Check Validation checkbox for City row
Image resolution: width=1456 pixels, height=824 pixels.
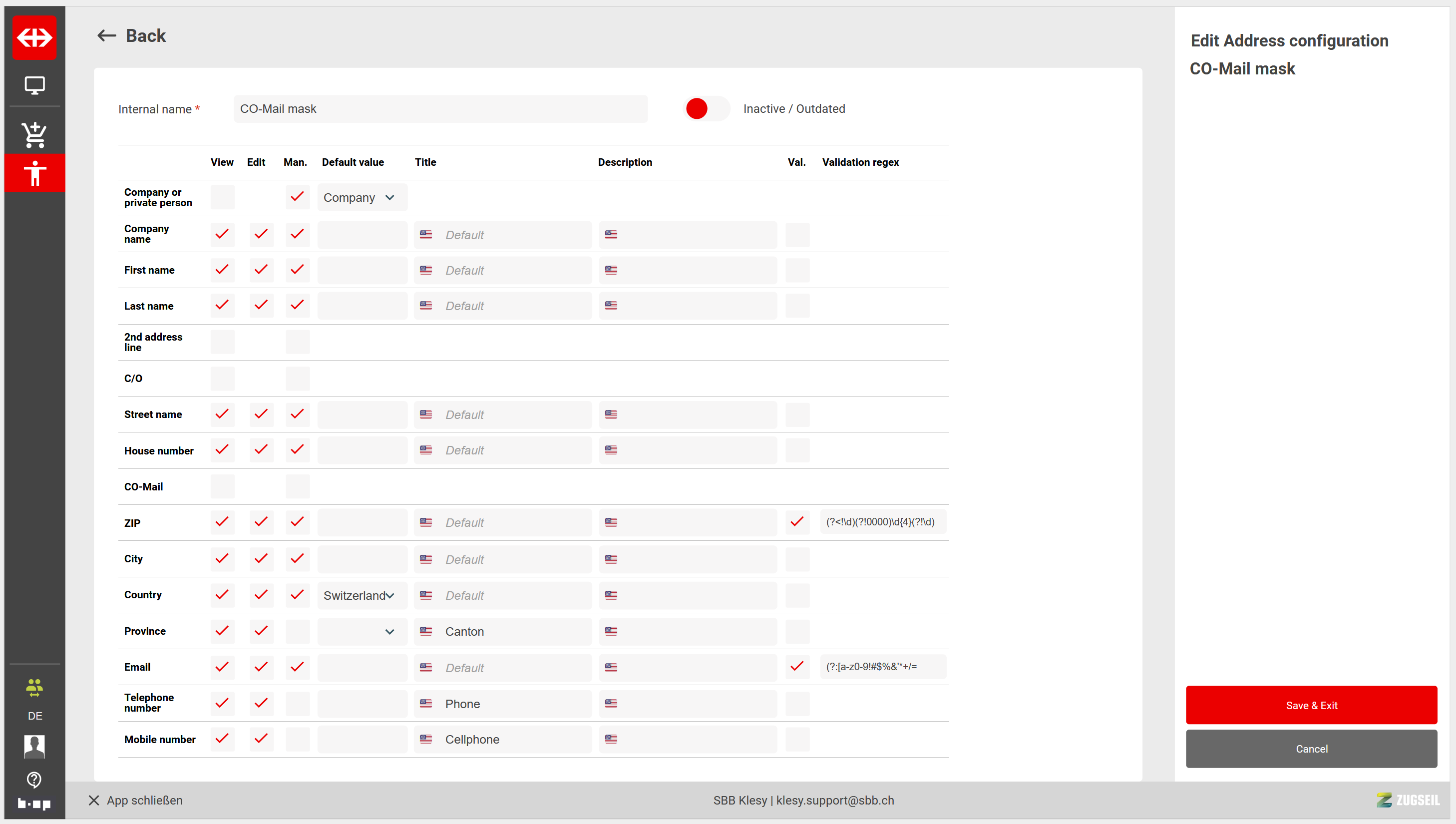click(x=796, y=559)
